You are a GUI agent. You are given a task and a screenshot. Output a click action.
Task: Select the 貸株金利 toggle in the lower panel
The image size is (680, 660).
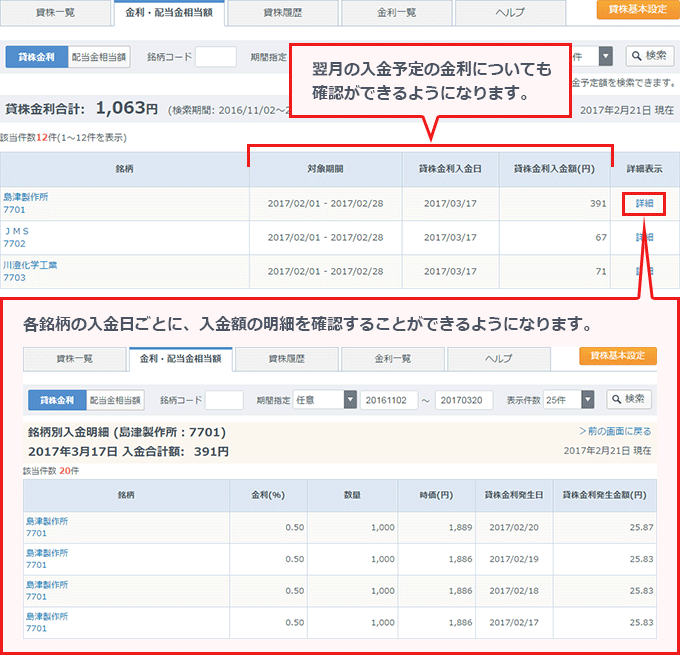pos(57,400)
